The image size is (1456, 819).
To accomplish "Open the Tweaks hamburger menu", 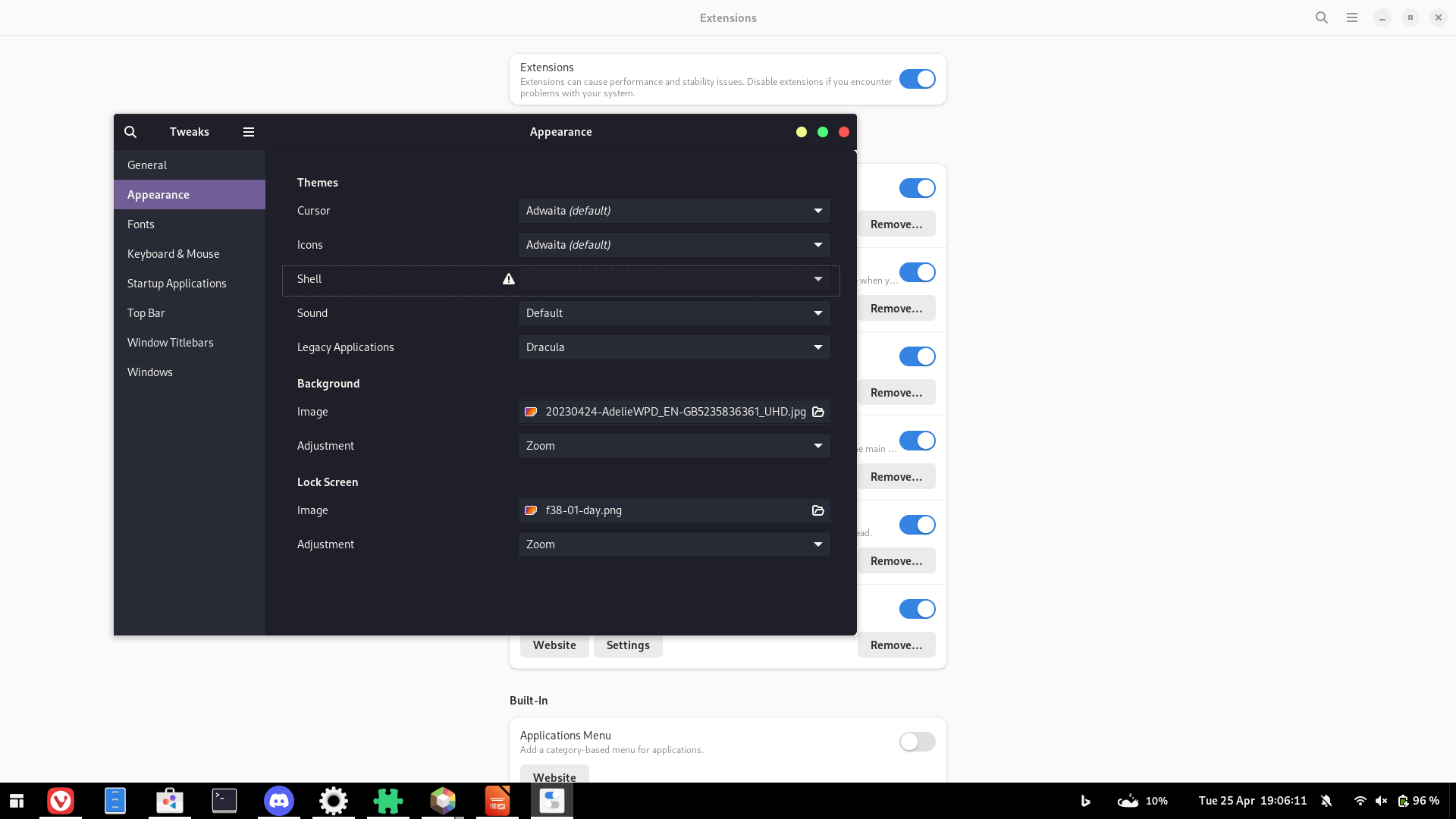I will click(x=248, y=132).
